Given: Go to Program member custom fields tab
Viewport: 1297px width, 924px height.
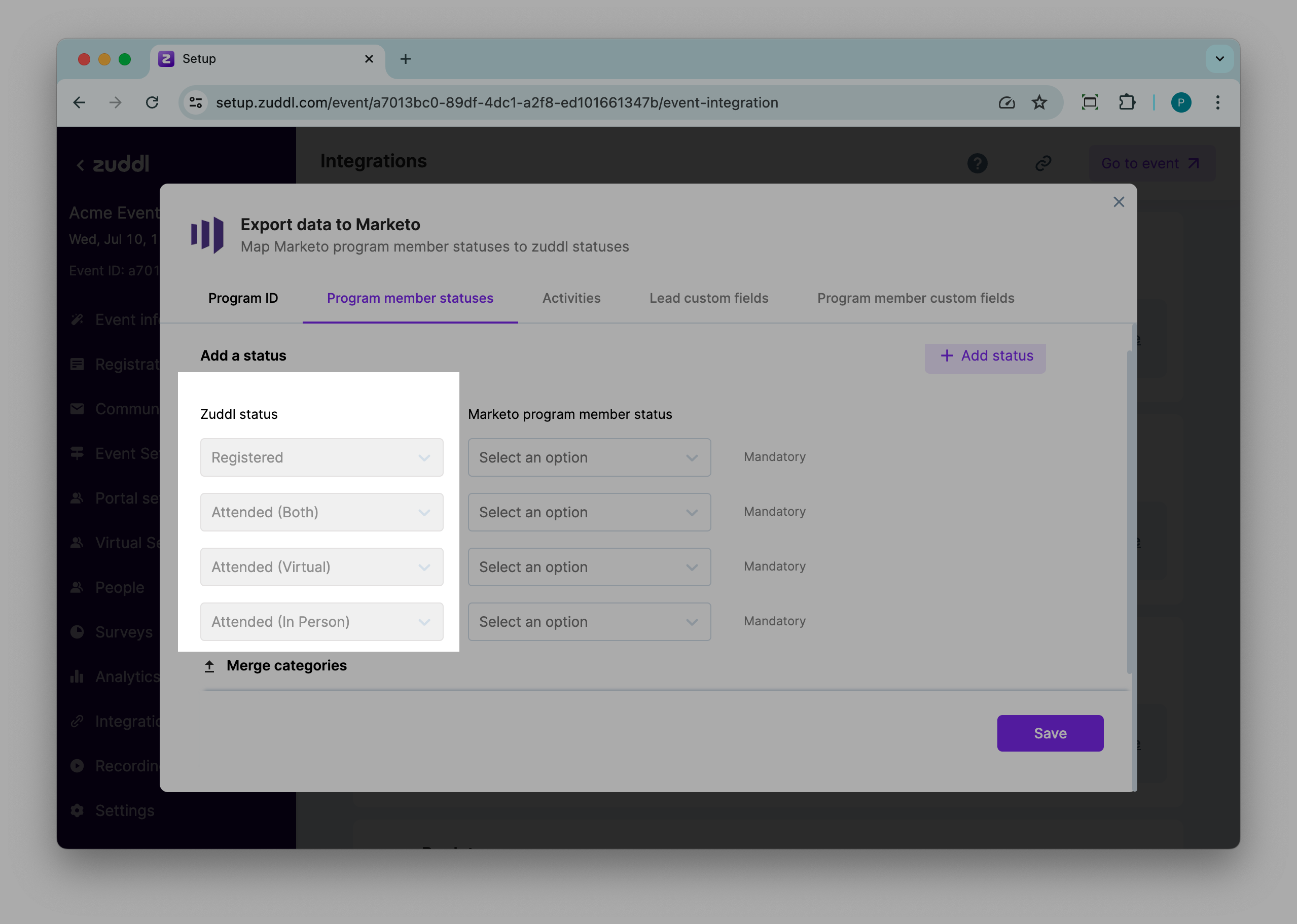Looking at the screenshot, I should click(915, 298).
